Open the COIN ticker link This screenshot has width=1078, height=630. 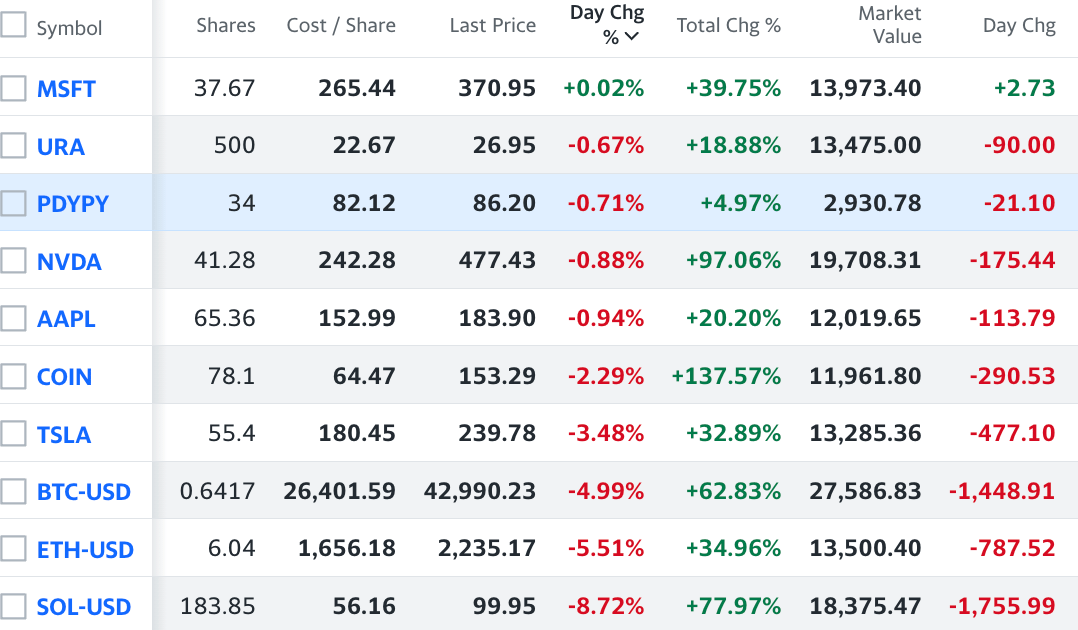(x=64, y=377)
